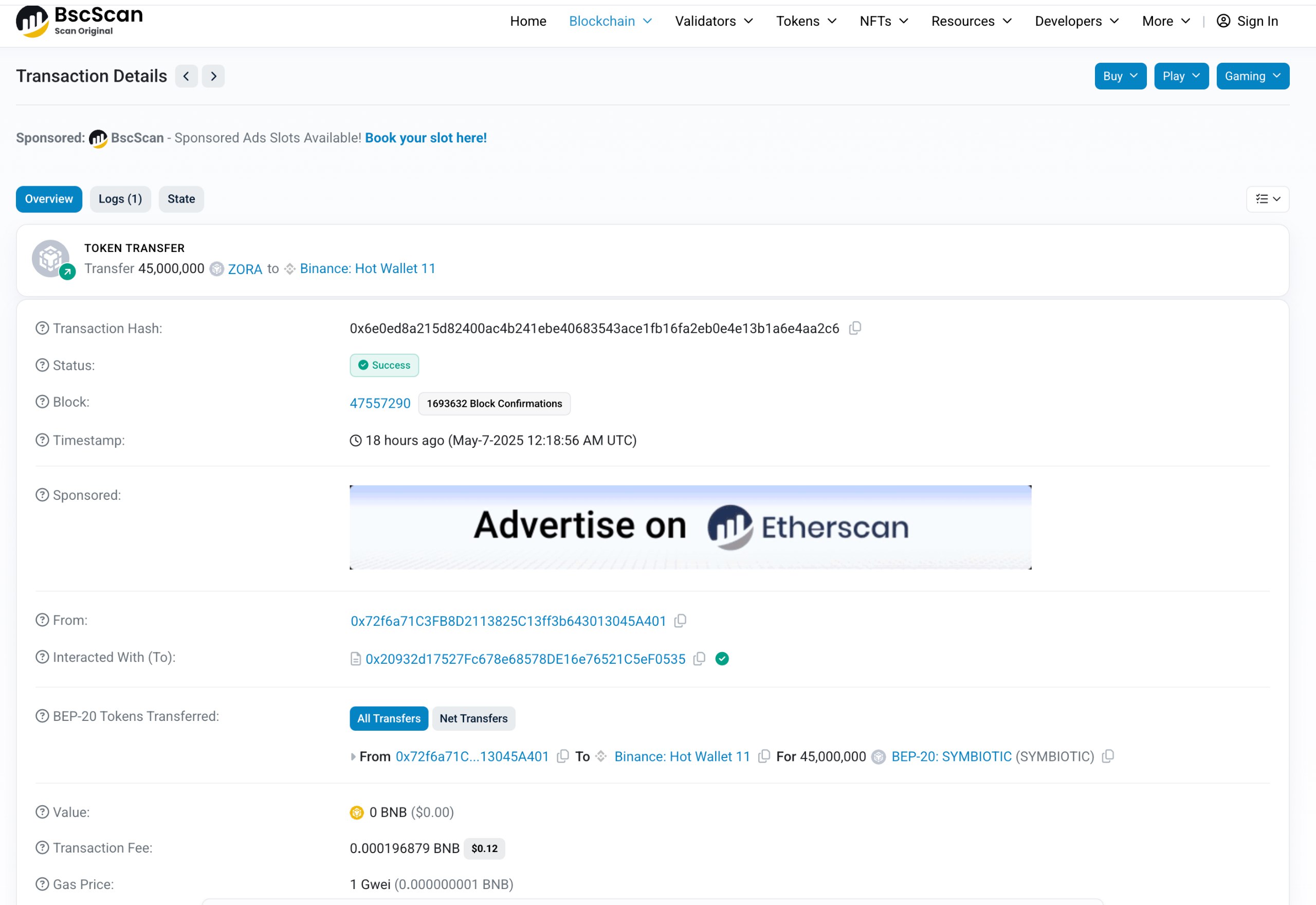Open Binance: Hot Wallet 11 link in summary
Screen dimensions: 1316x905
[367, 269]
